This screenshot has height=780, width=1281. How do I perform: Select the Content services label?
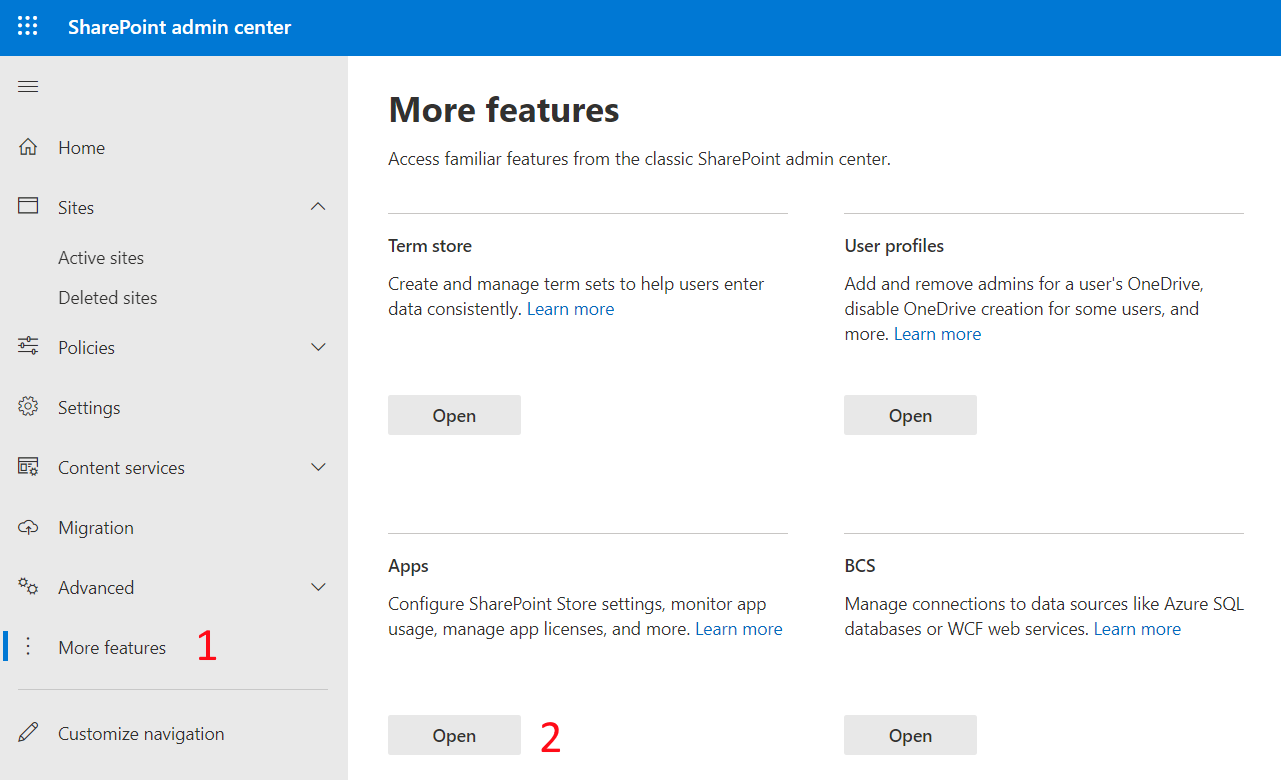point(121,468)
